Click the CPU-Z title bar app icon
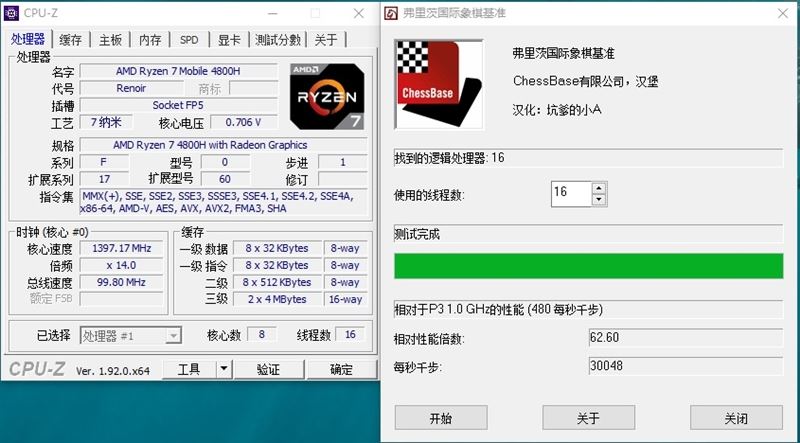The width and height of the screenshot is (800, 443). coord(11,13)
